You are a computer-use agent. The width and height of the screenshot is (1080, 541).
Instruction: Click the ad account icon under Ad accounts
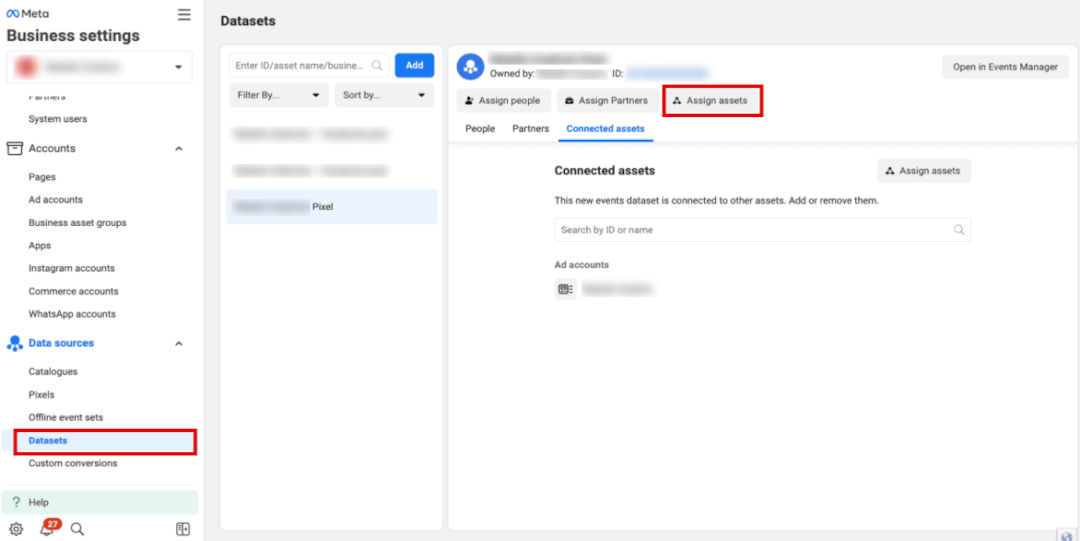tap(565, 289)
